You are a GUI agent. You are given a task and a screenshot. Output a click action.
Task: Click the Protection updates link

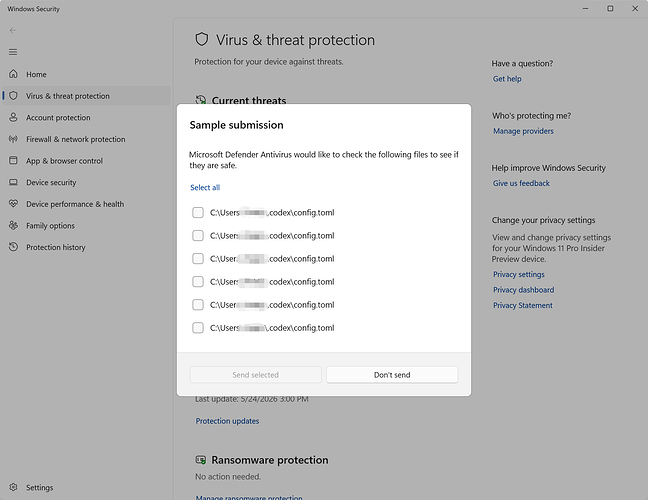[227, 421]
